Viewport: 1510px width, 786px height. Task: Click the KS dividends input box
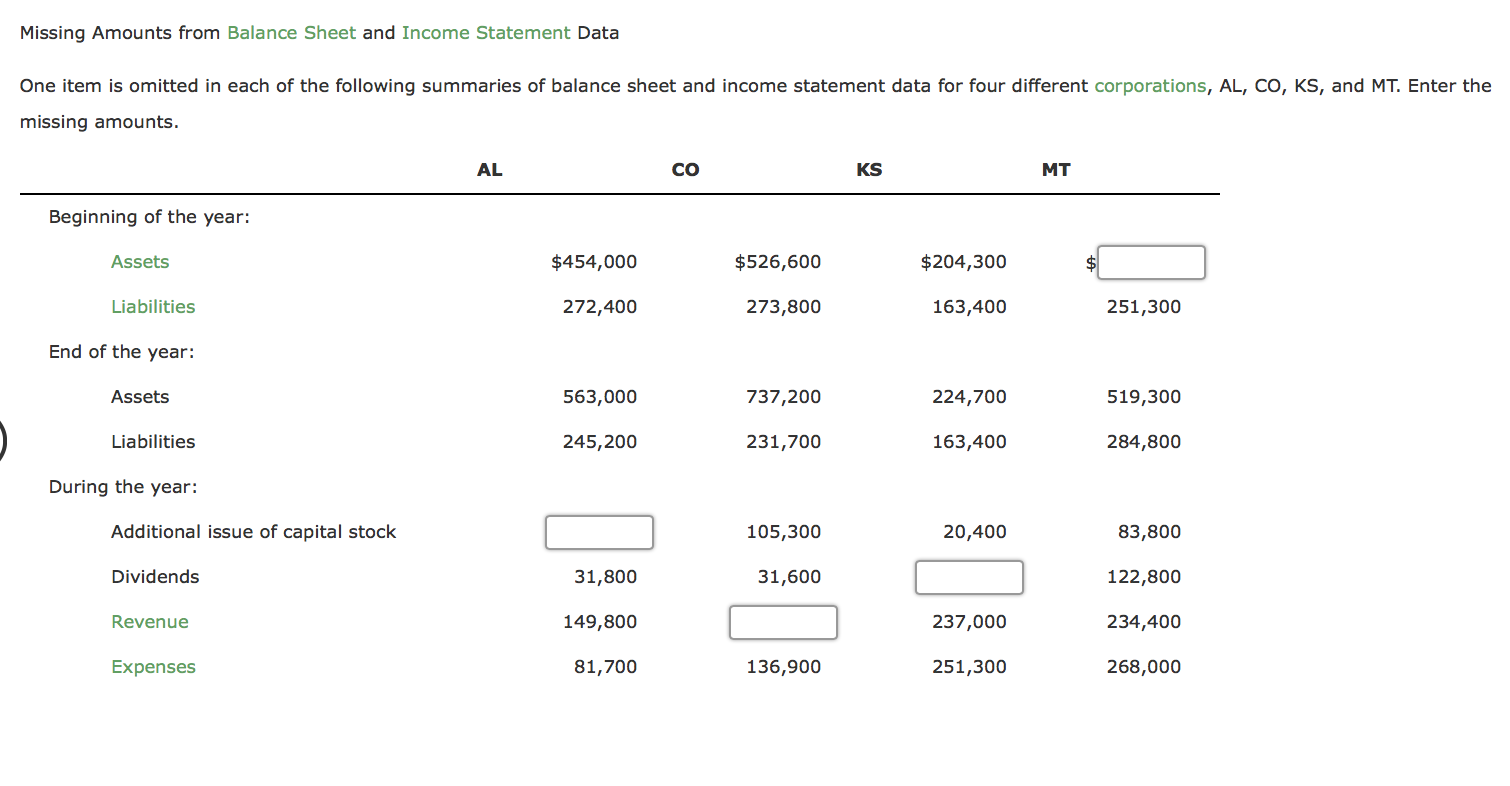[x=969, y=577]
